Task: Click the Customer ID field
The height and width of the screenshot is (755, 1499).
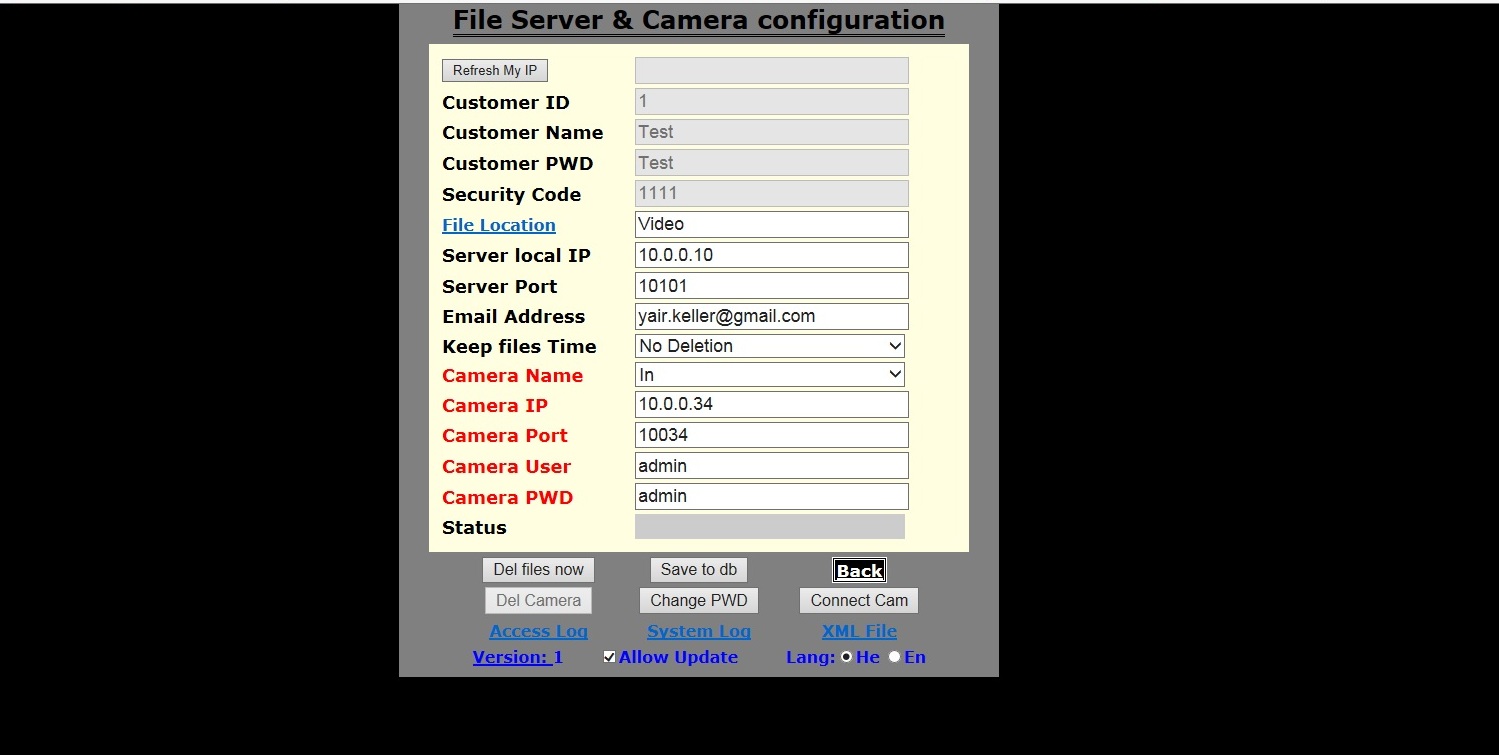Action: (x=772, y=101)
